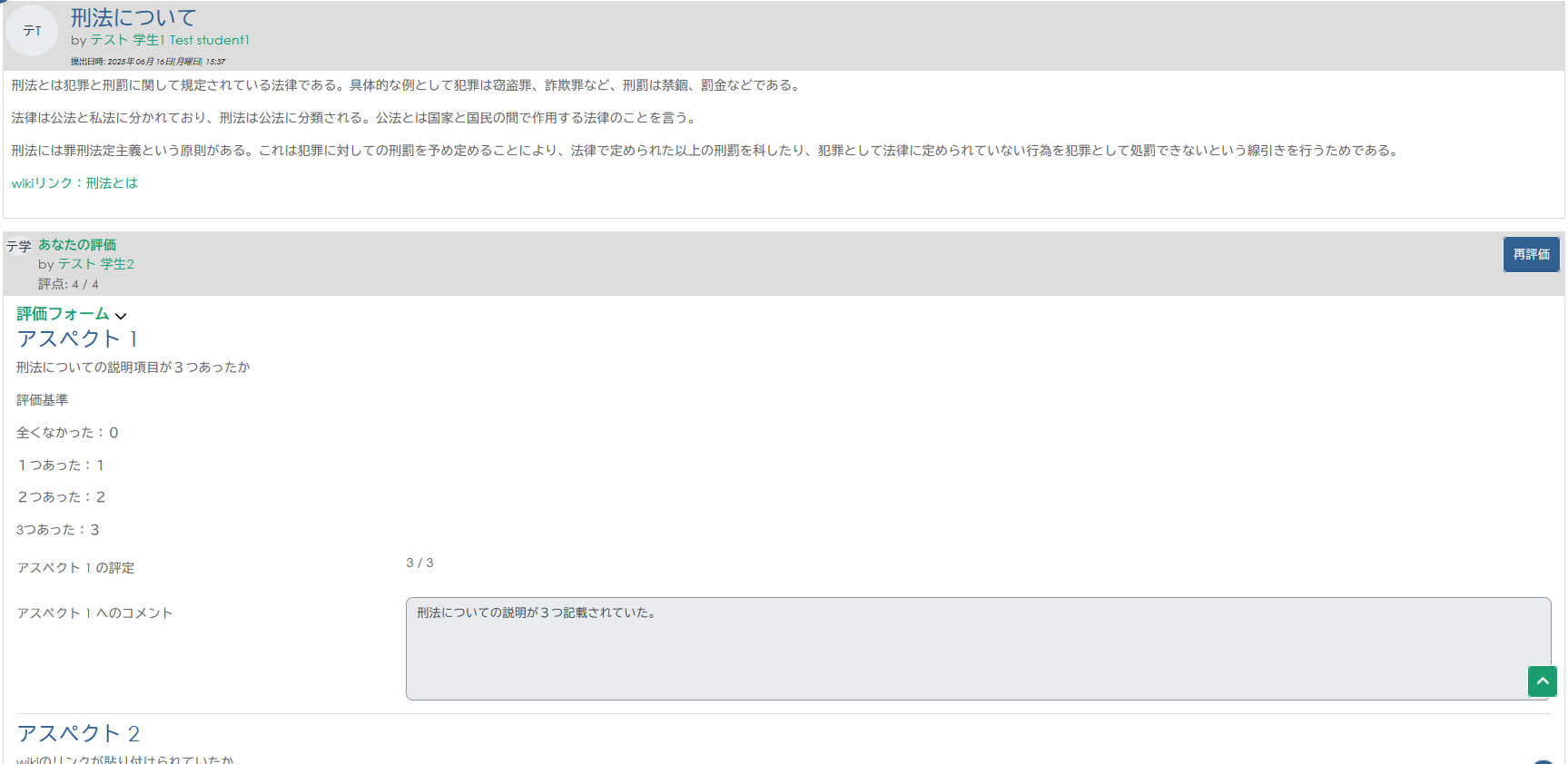Screen dimensions: 1568x764
Task: Follow the wikiリンク：刑法とは link
Action: point(74,183)
